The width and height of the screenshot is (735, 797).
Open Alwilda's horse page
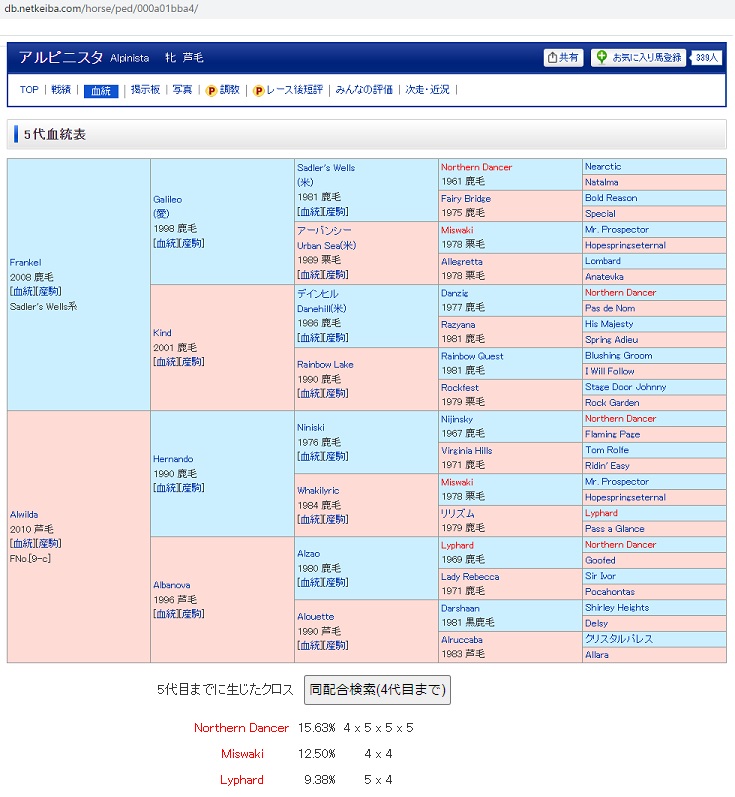24,514
